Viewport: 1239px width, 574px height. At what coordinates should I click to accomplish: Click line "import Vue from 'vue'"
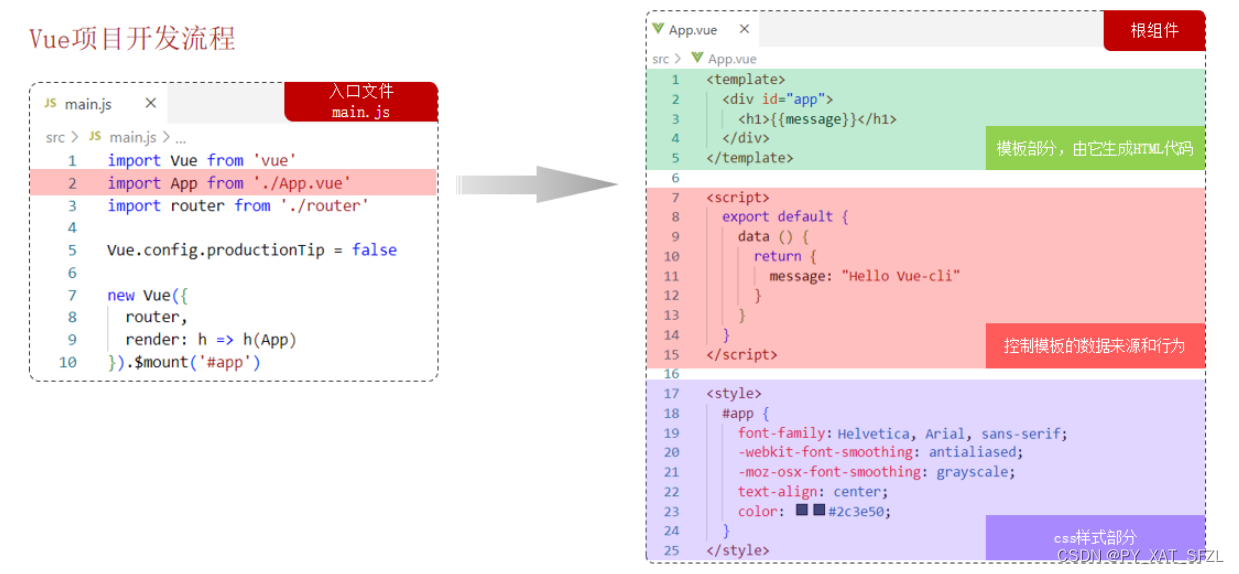point(202,160)
